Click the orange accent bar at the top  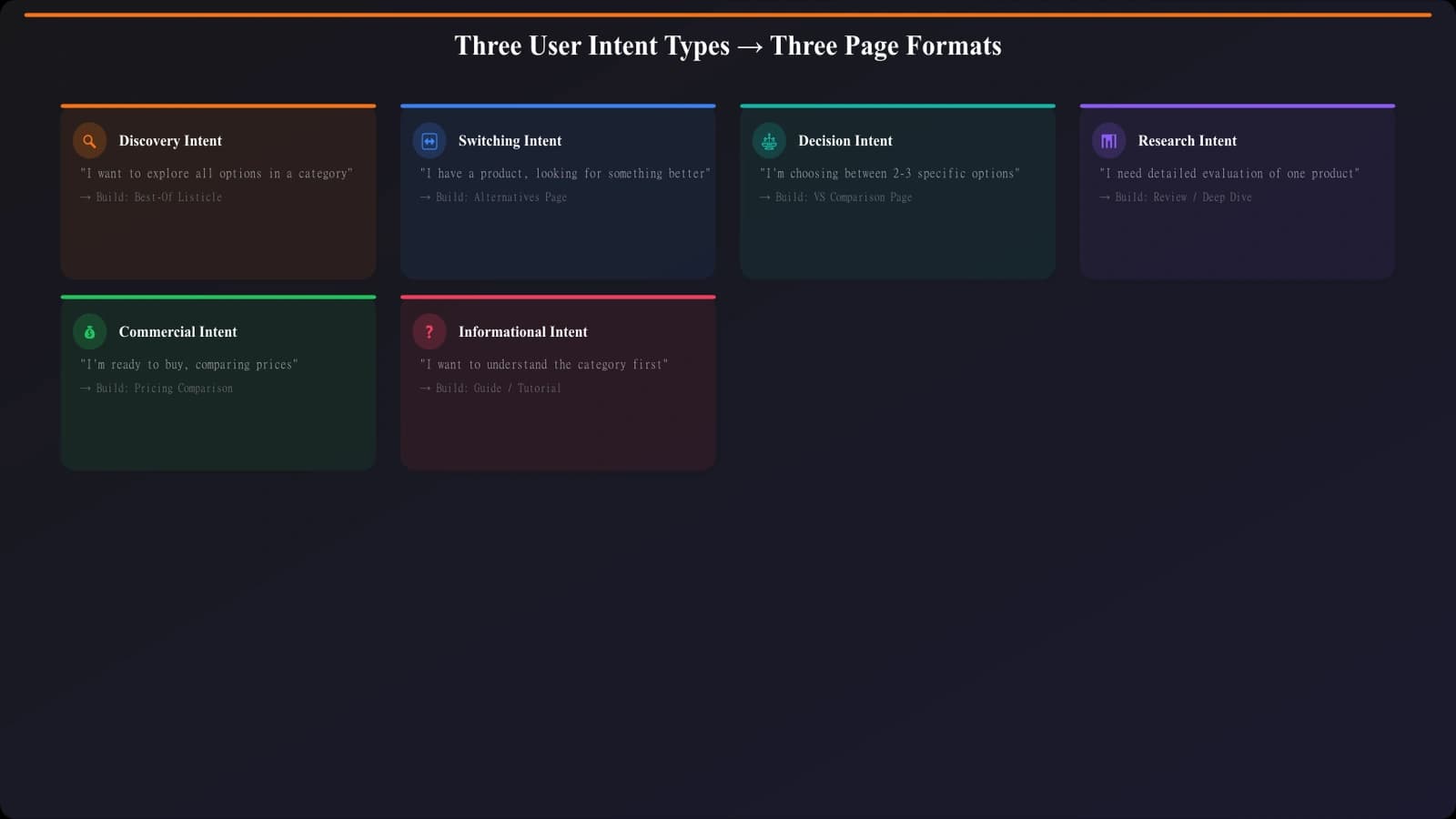[x=728, y=14]
